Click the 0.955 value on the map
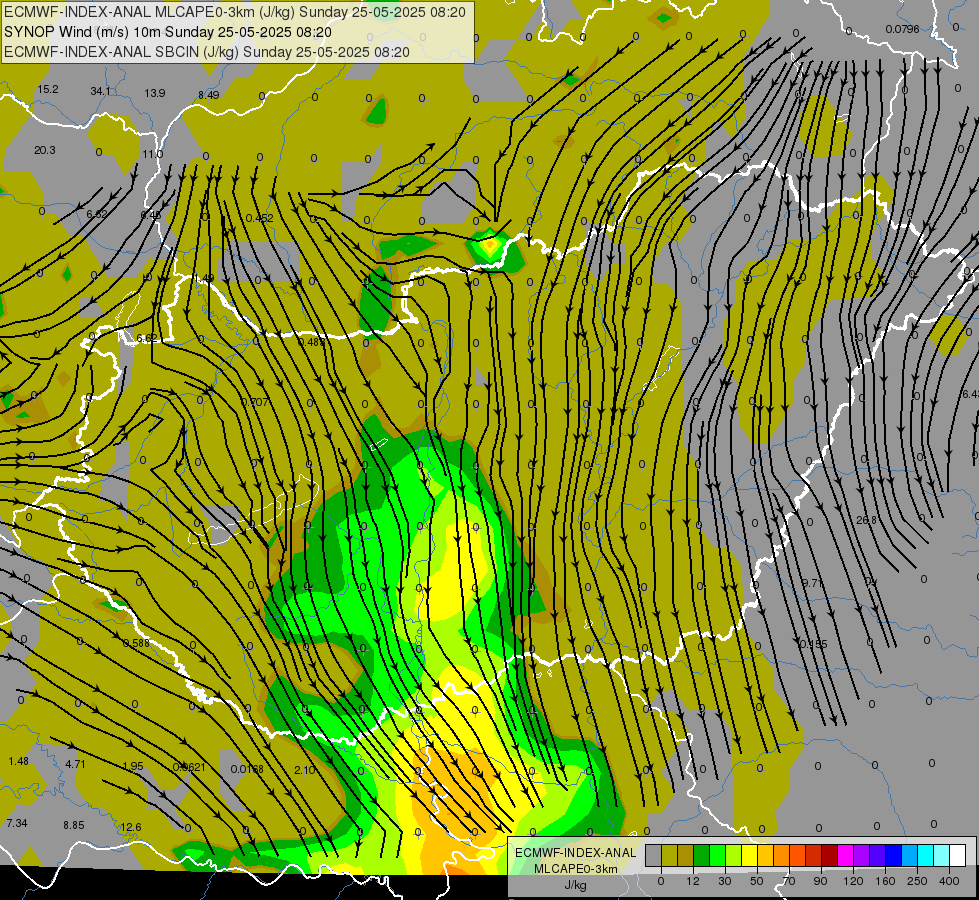 (814, 644)
